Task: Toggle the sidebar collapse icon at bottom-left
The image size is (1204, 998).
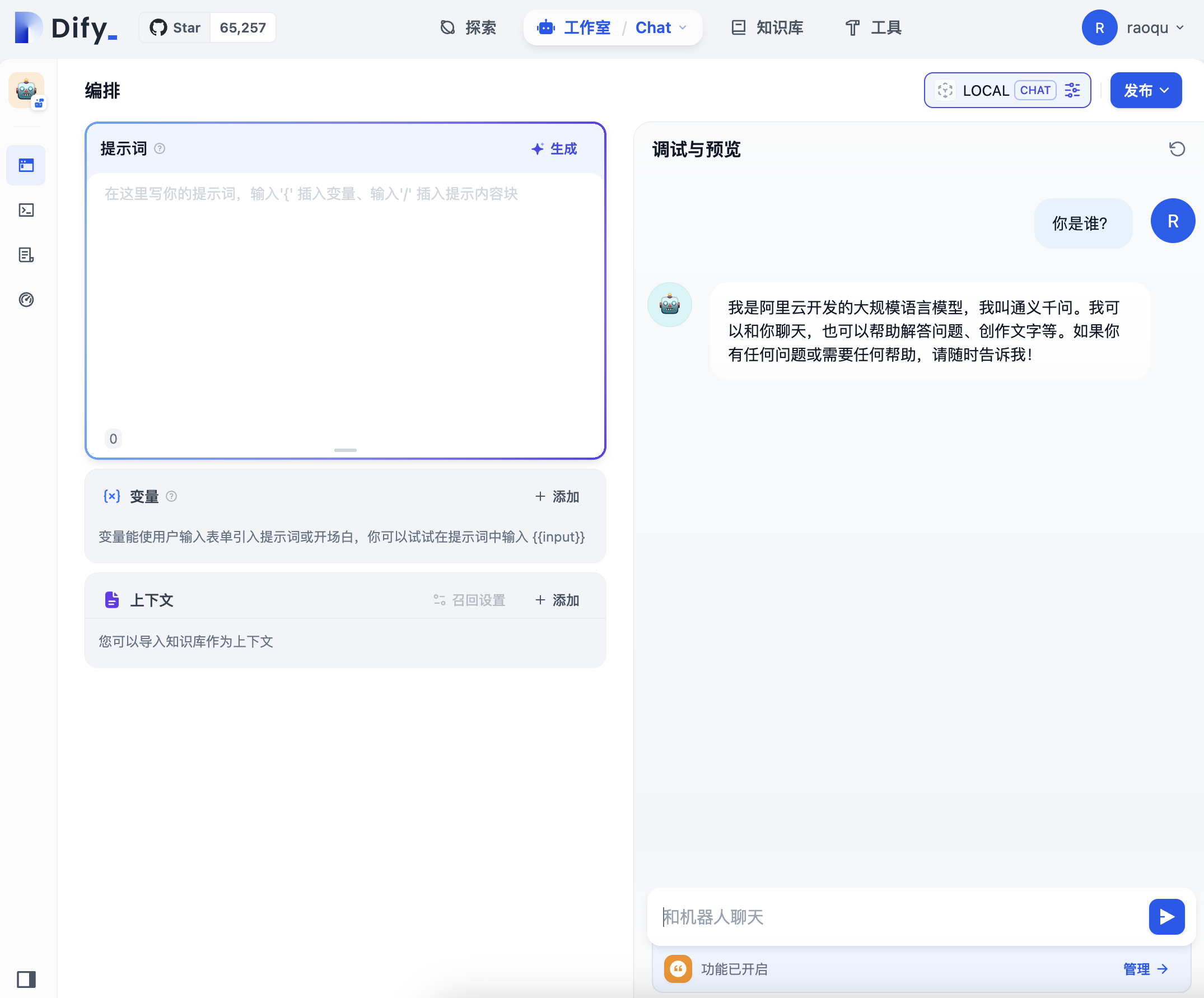Action: pyautogui.click(x=26, y=979)
